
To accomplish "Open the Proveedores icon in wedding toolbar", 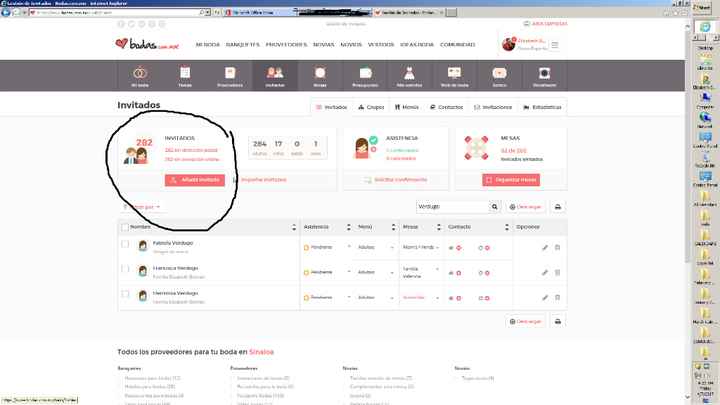I will pos(230,76).
